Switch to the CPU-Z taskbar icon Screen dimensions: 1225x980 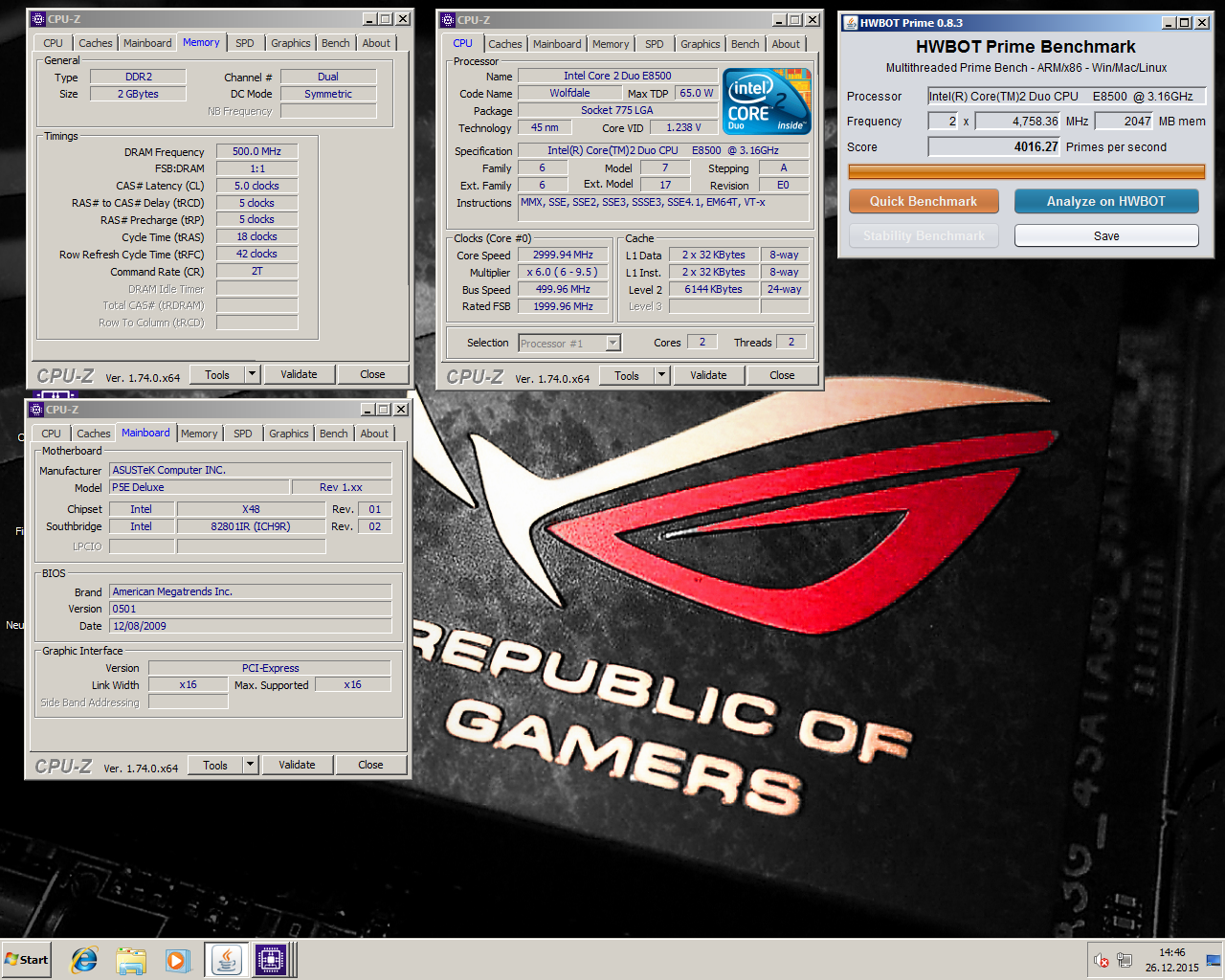point(271,960)
